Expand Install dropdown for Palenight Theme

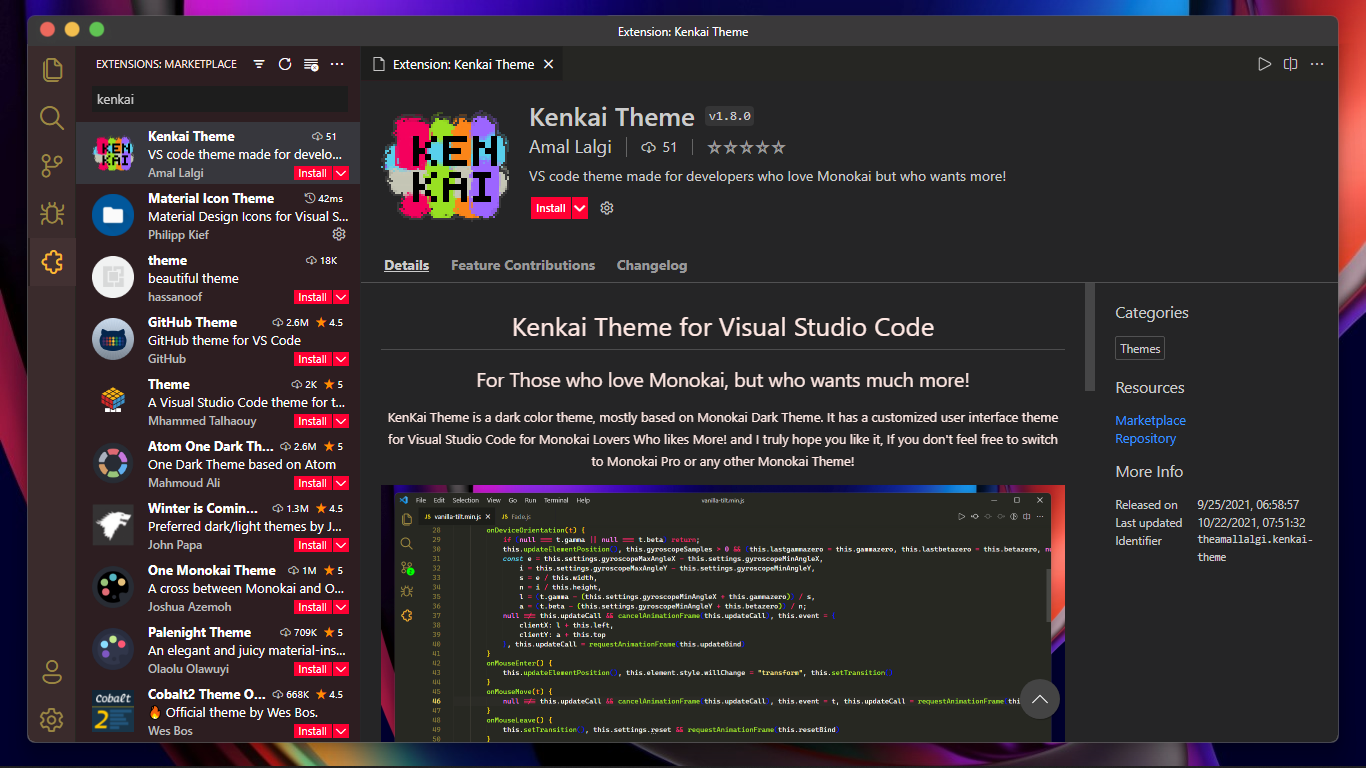341,669
